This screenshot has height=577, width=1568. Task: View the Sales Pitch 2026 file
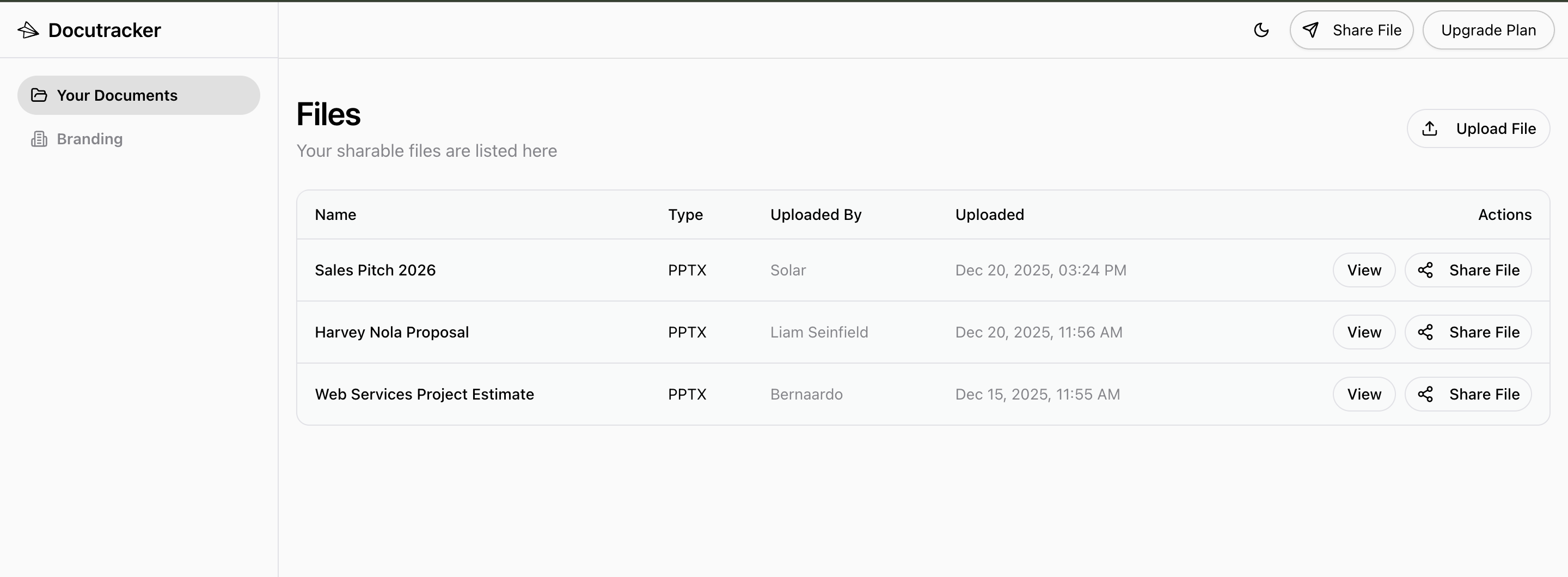(x=1364, y=270)
